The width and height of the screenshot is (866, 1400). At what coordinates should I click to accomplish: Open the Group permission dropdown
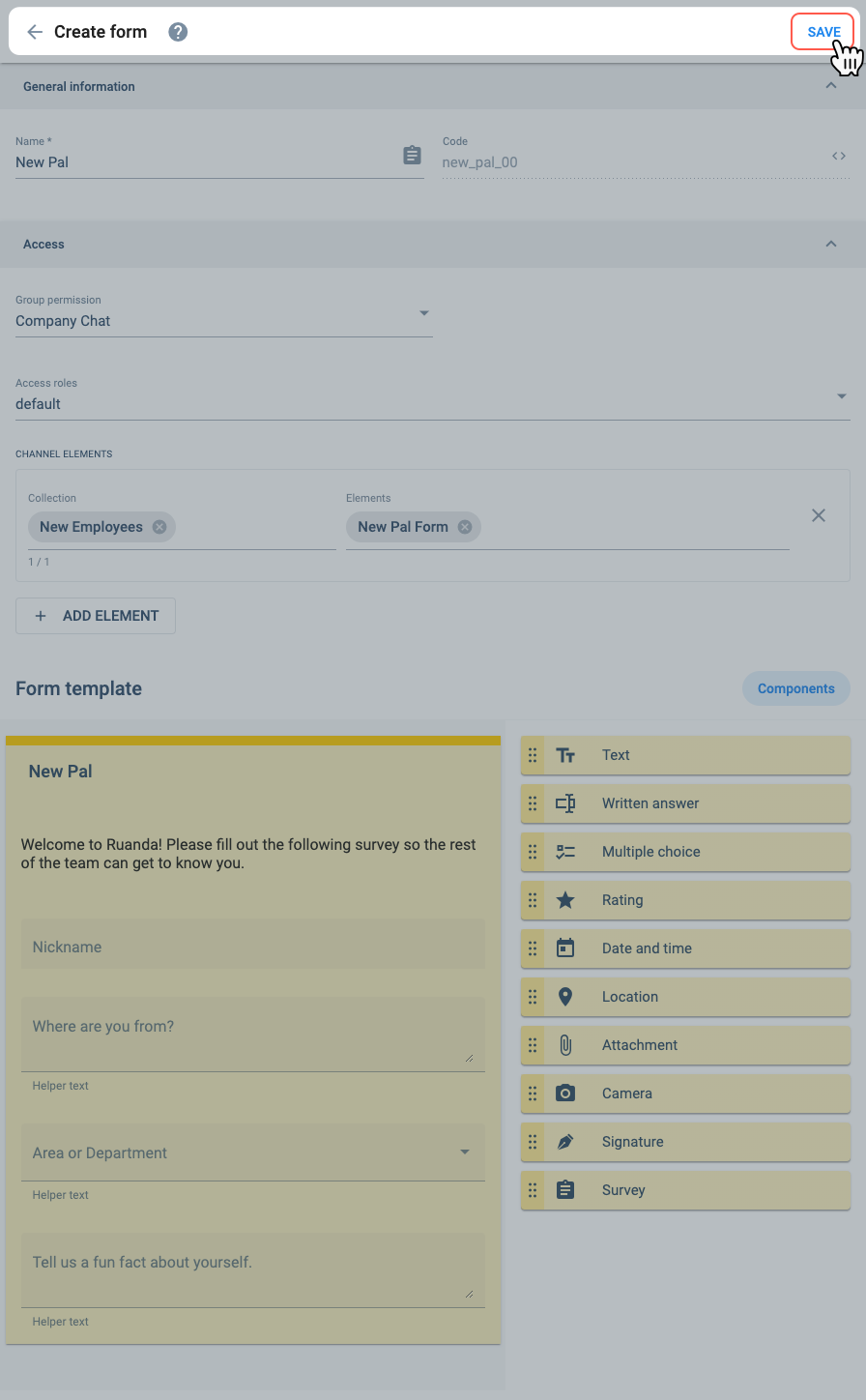coord(224,314)
